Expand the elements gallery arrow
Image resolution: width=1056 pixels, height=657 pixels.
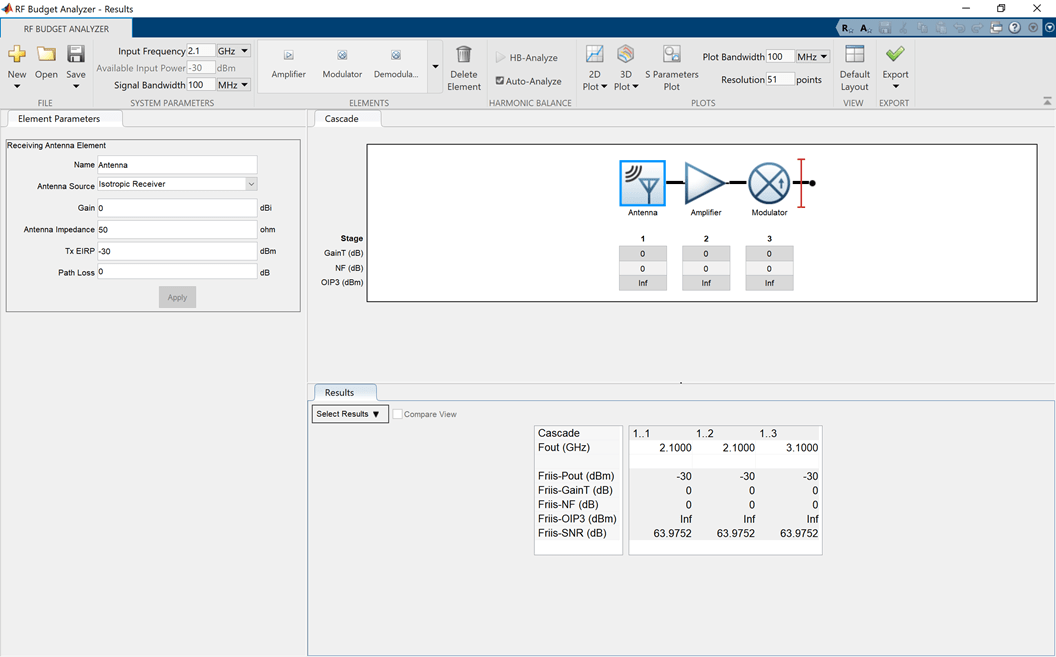pos(435,67)
